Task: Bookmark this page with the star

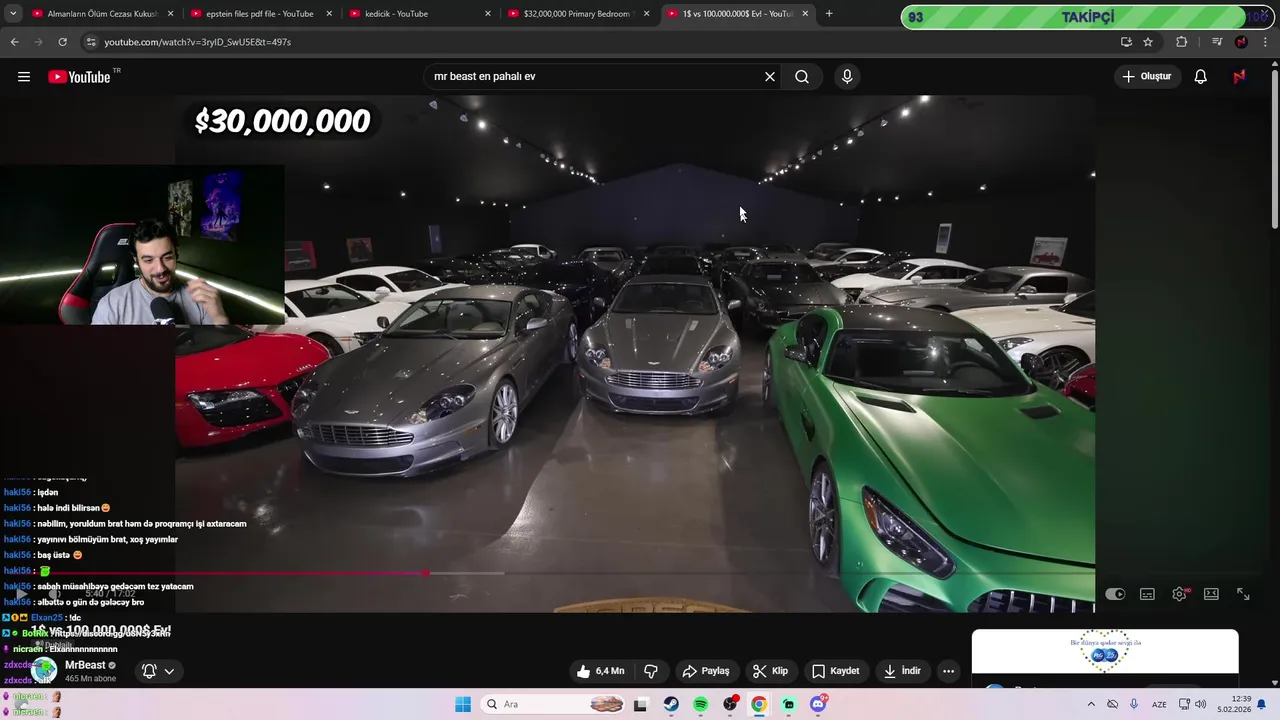Action: (1148, 42)
